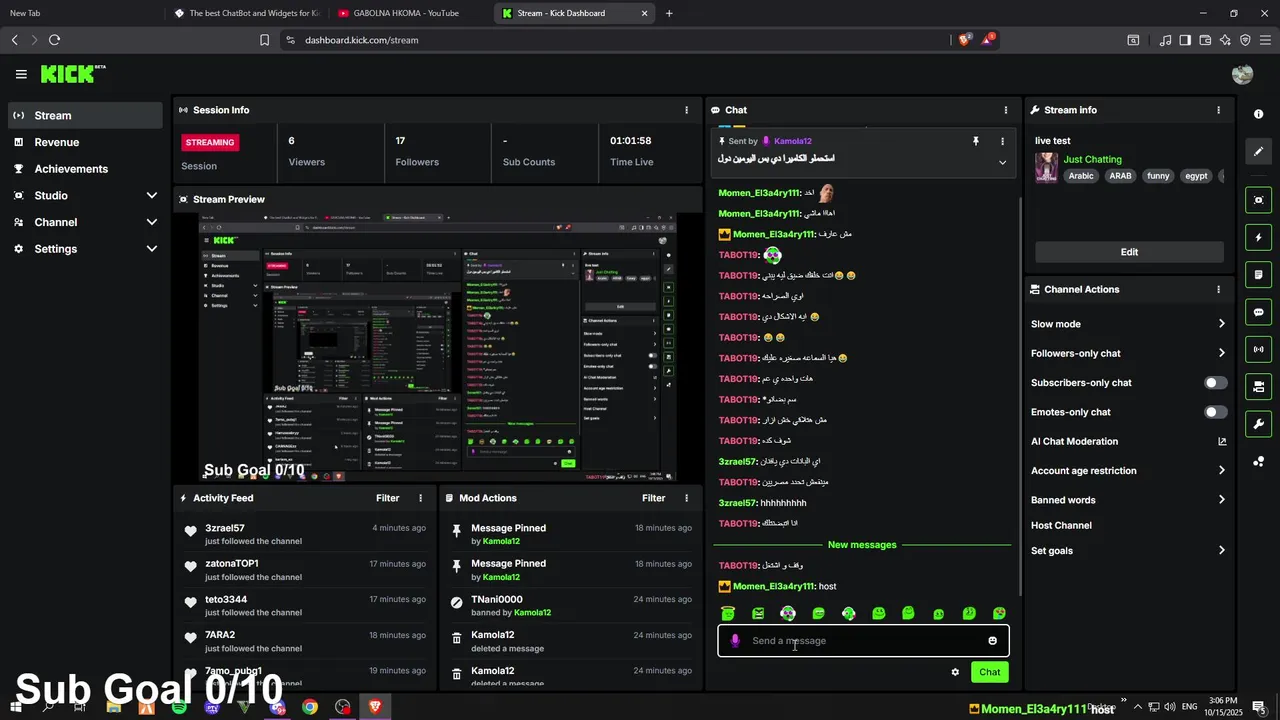Open Activity Feed three-dot menu

click(420, 498)
